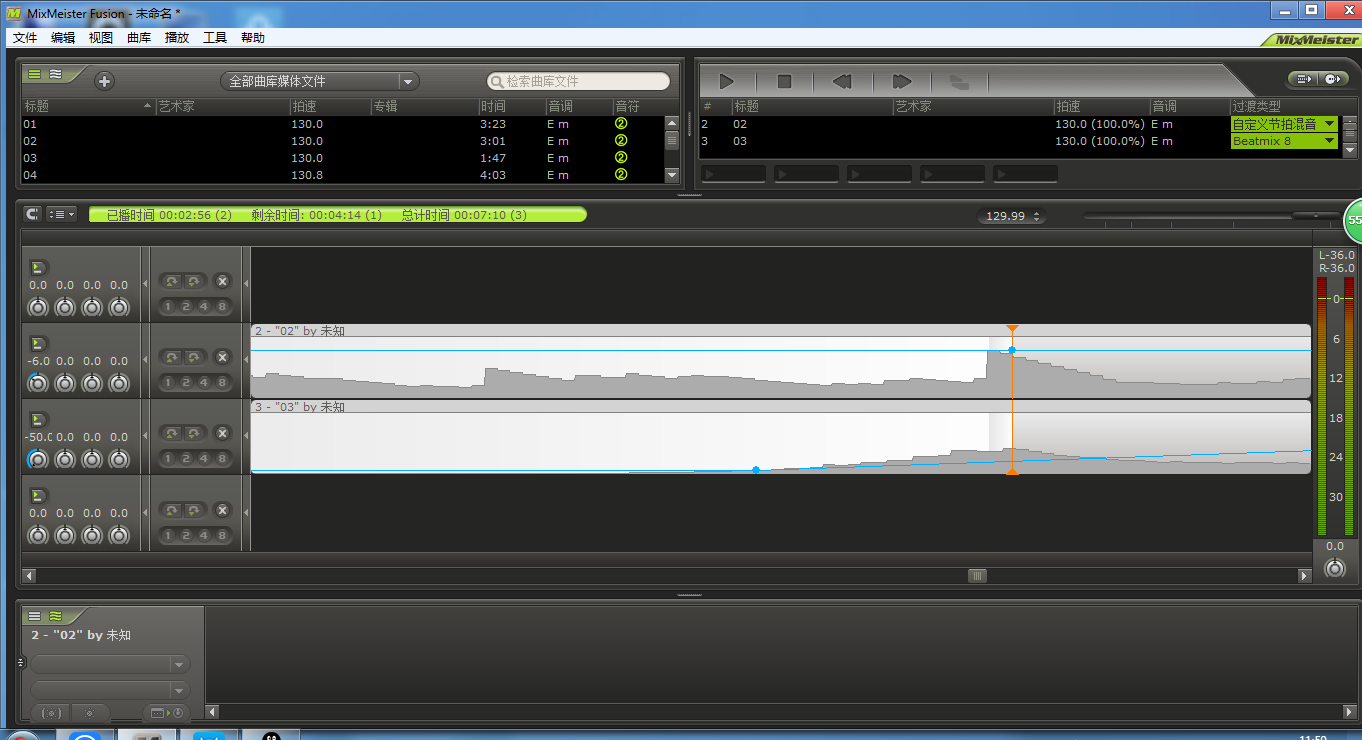Toggle the timeline snap magnet icon
Screen dimensions: 1362x740
[33, 214]
